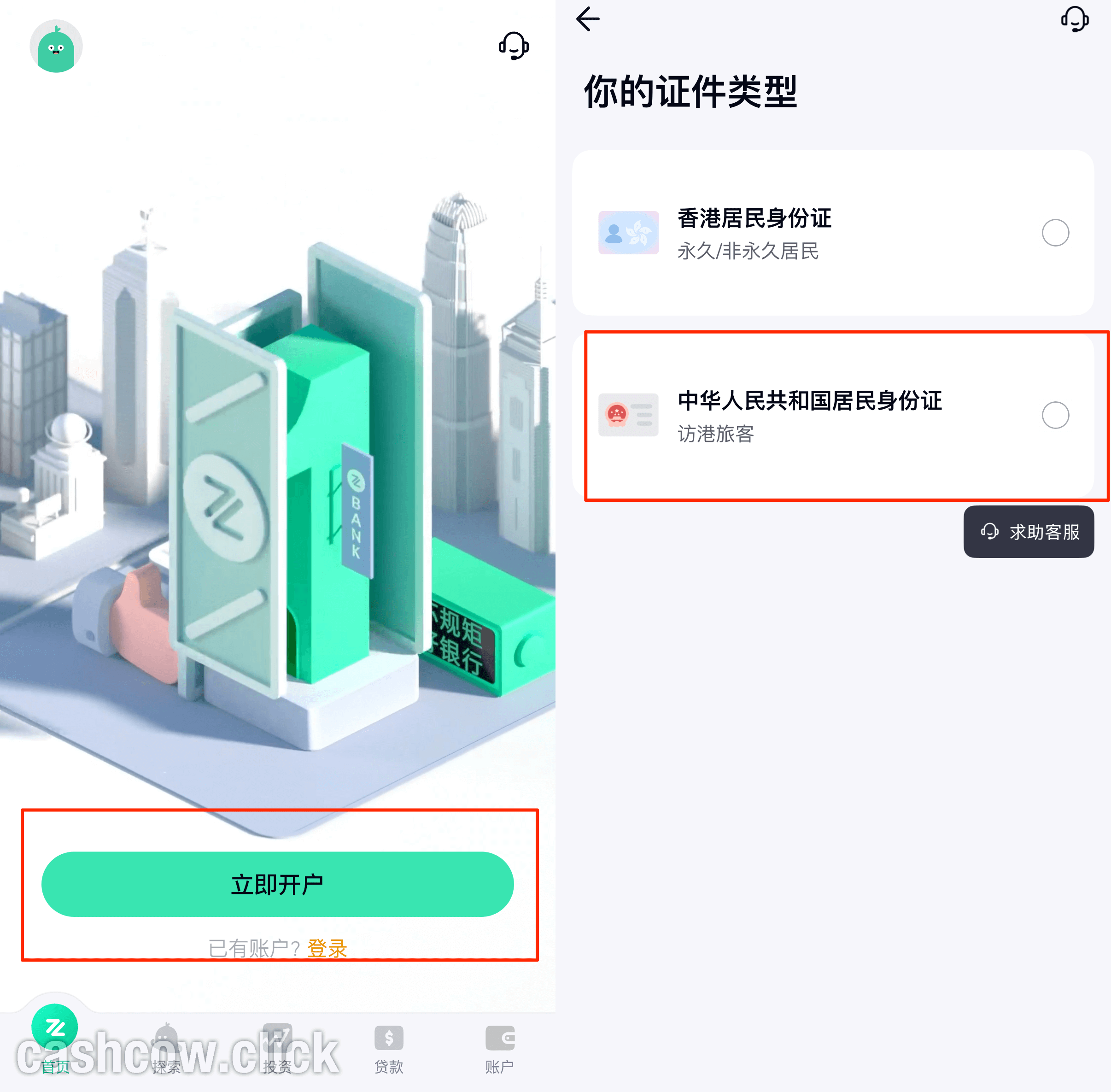The width and height of the screenshot is (1111, 1092).
Task: Tap headset icon on document type page
Action: [1074, 19]
